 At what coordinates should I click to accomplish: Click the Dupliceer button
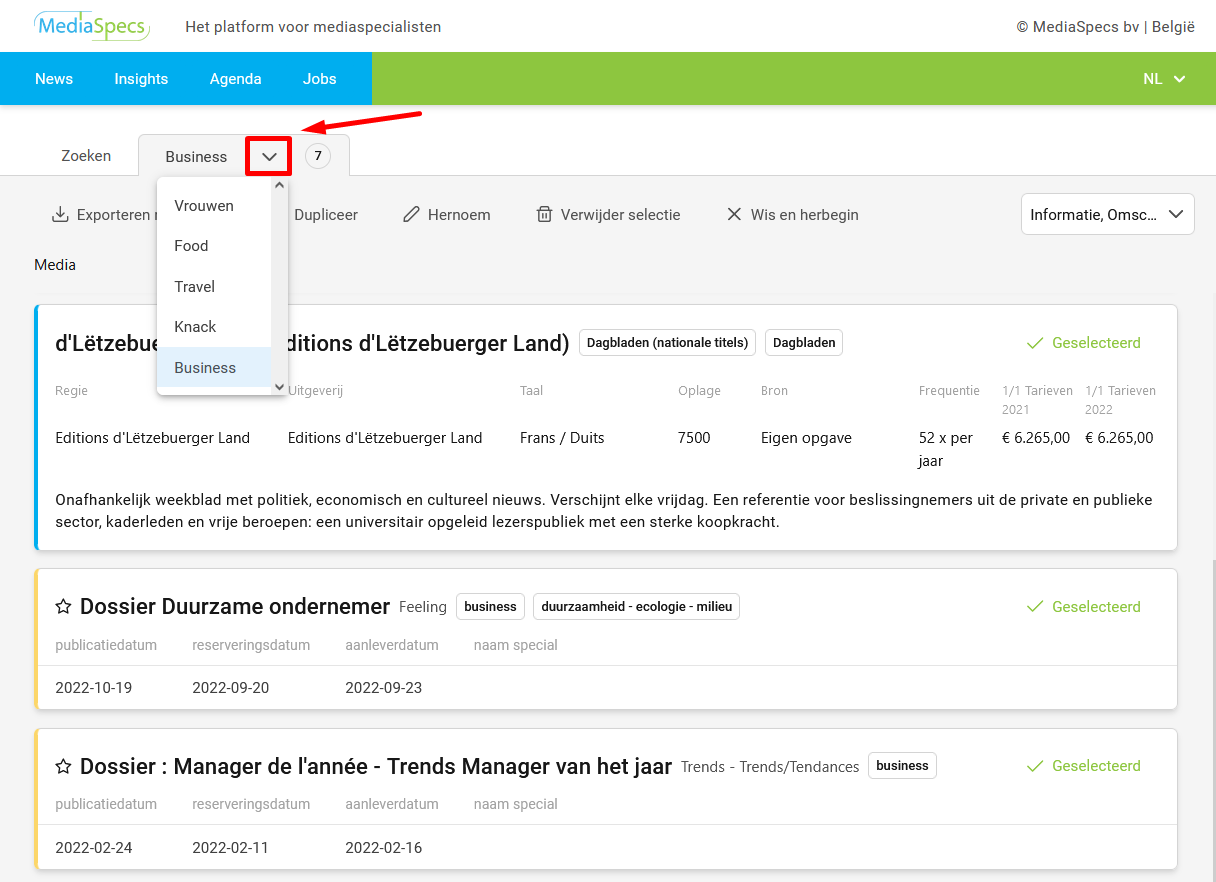coord(326,215)
